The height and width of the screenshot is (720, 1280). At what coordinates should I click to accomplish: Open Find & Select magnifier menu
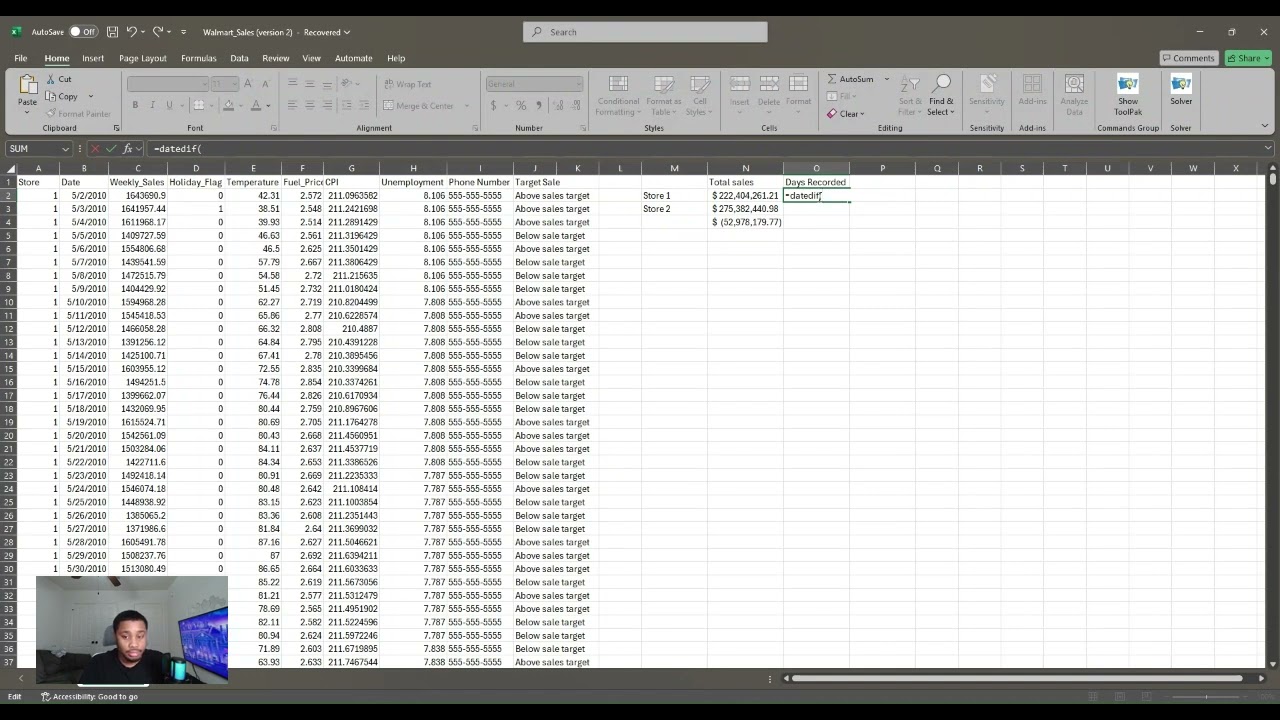coord(941,96)
